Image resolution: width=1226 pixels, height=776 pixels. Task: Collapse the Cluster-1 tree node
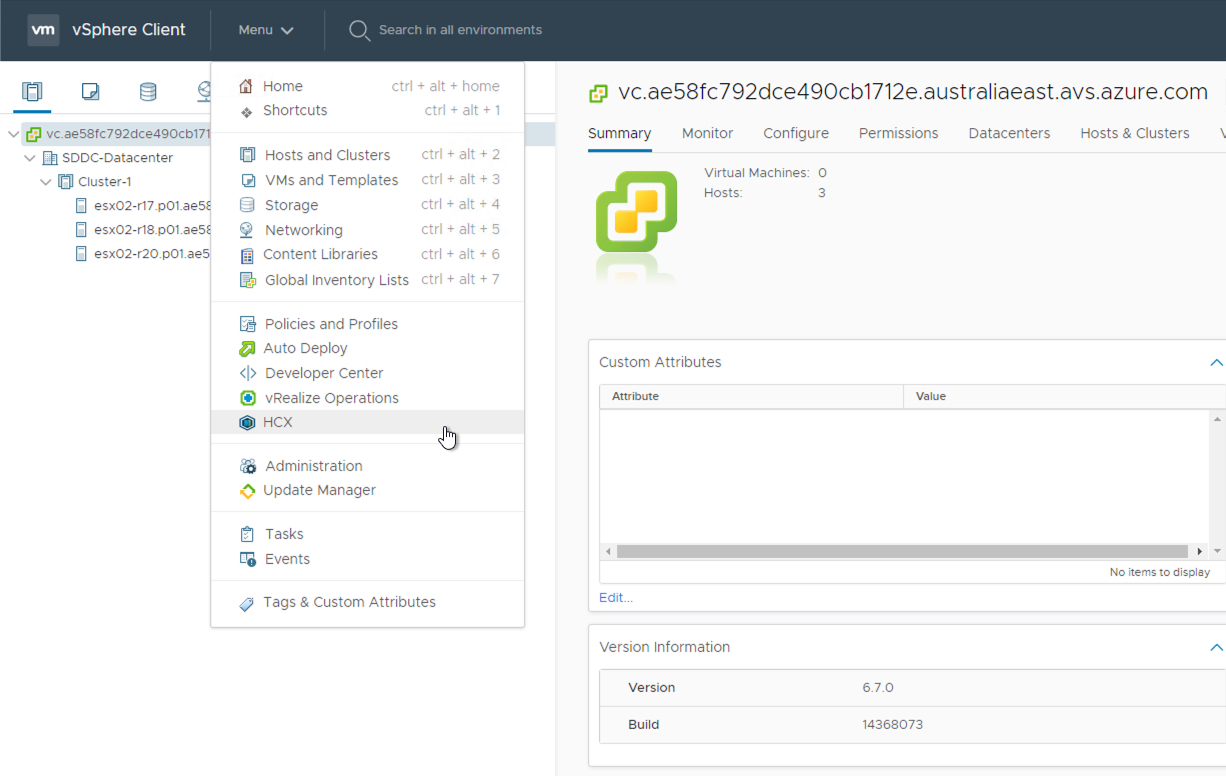pos(45,182)
